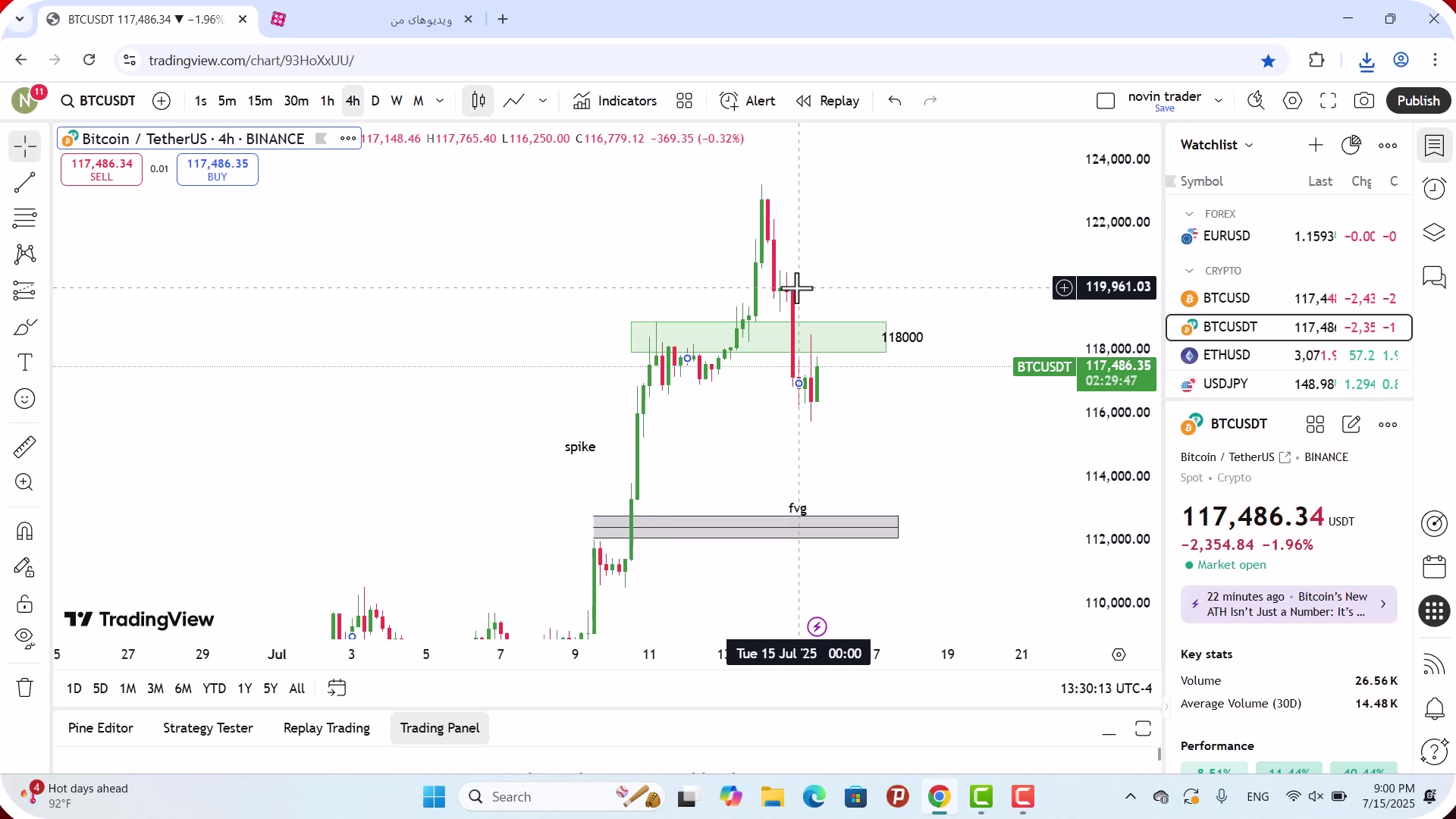Open the Pine Editor tab
Screen dimensions: 1456x819
point(101,728)
